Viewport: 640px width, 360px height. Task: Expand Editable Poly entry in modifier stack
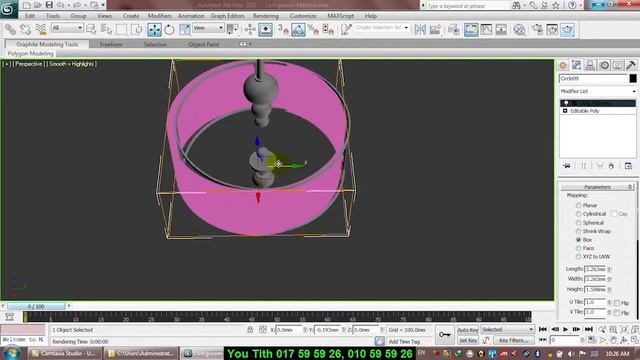coord(565,111)
